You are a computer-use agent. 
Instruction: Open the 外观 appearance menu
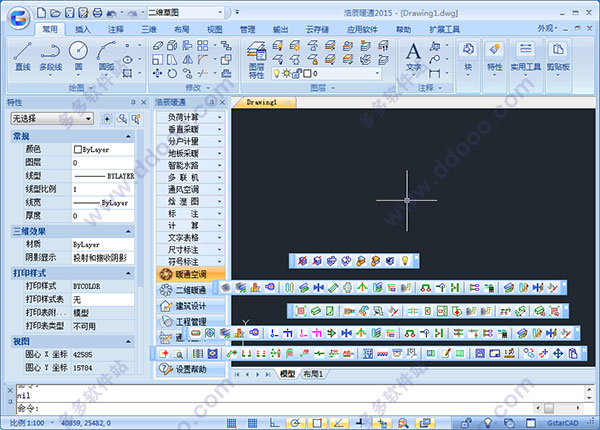[x=548, y=28]
